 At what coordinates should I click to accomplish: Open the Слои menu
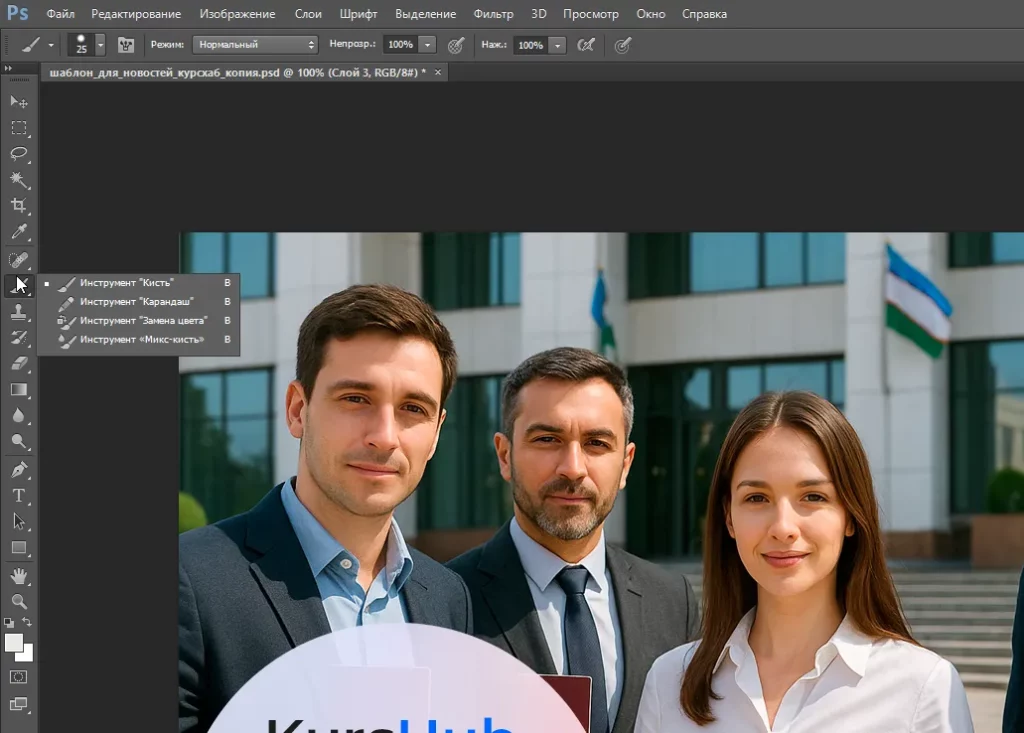pyautogui.click(x=308, y=14)
